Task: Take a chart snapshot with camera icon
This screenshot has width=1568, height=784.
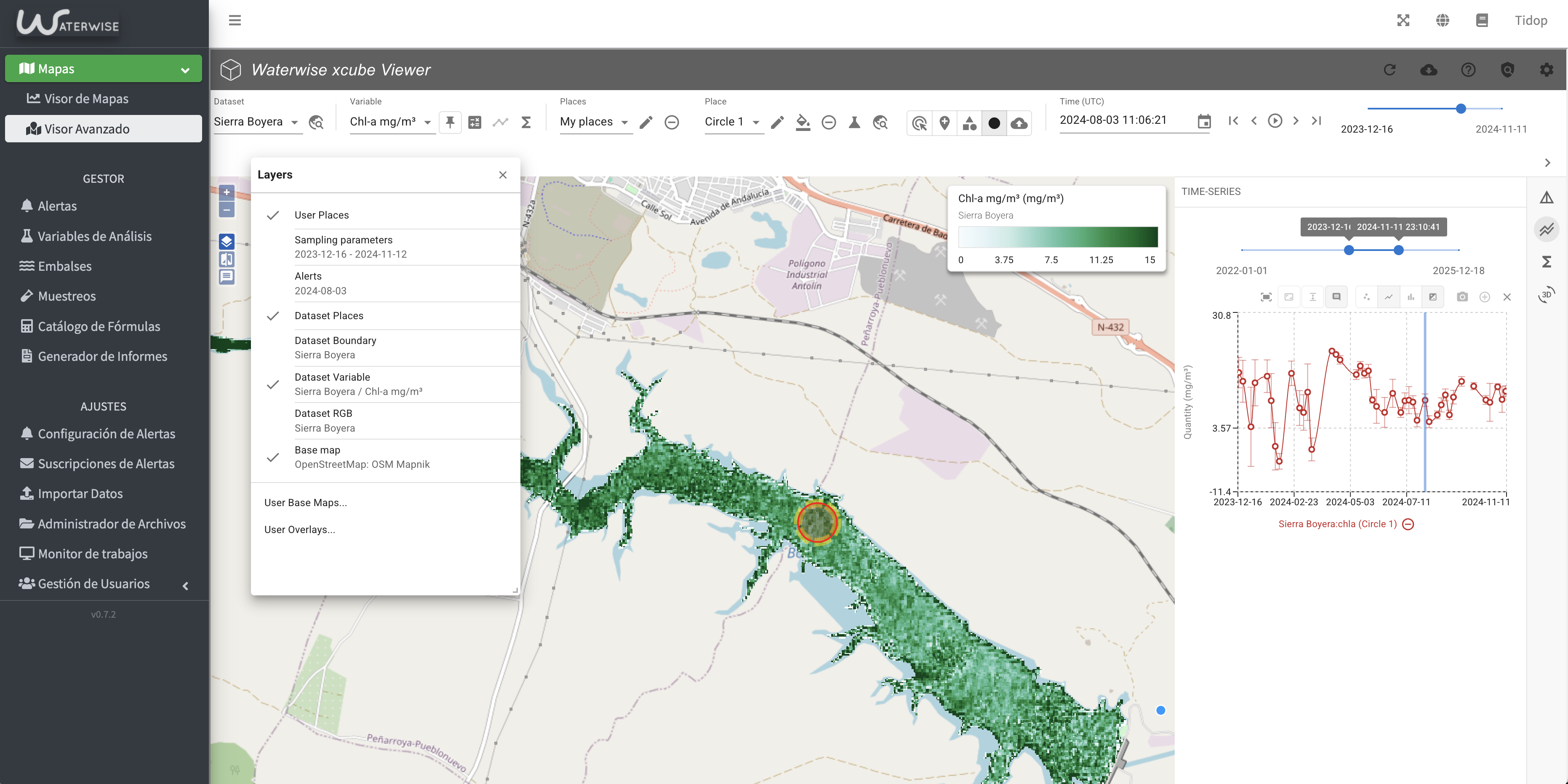Action: pyautogui.click(x=1462, y=297)
